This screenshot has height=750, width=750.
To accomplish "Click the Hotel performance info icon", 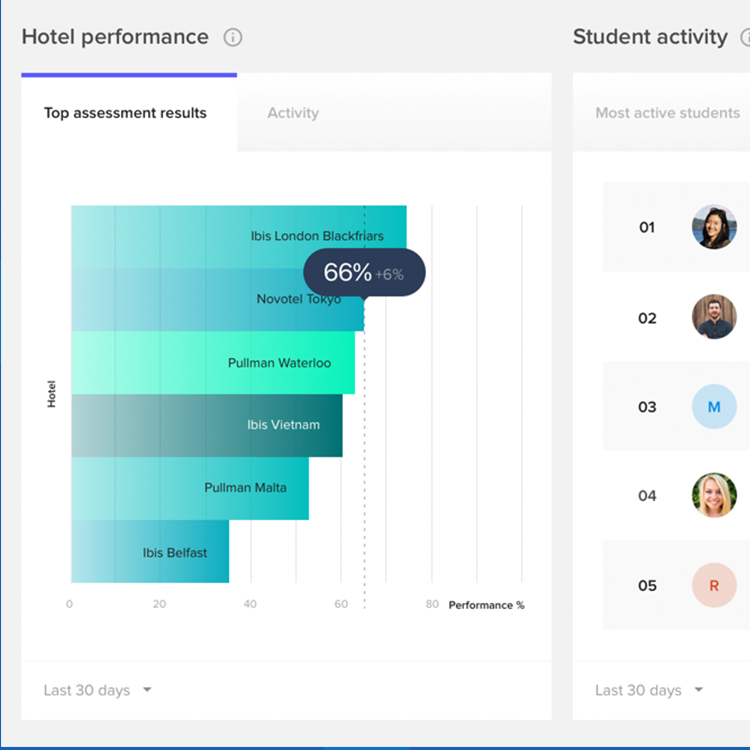I will [x=233, y=37].
